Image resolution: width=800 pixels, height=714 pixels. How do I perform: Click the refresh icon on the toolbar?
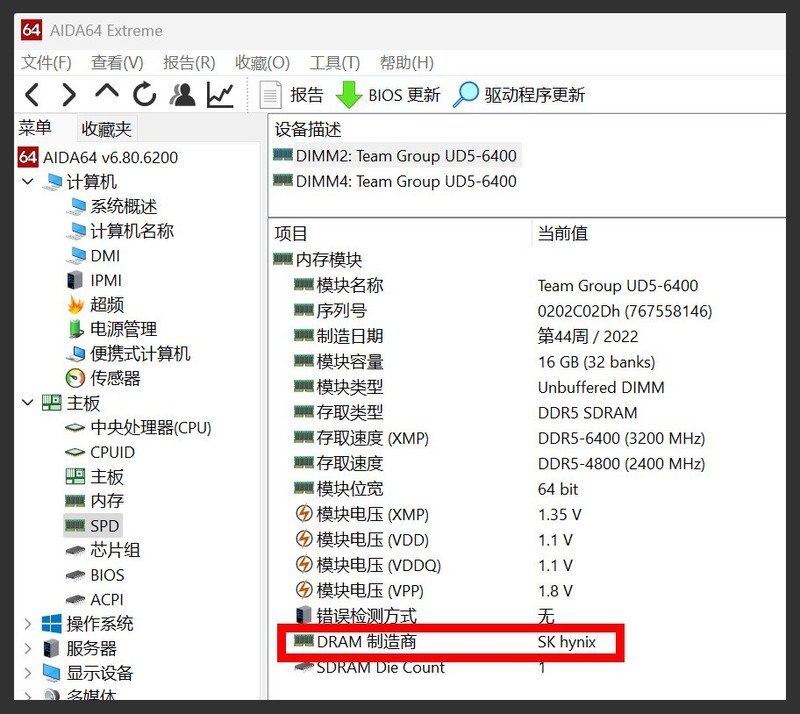point(144,94)
